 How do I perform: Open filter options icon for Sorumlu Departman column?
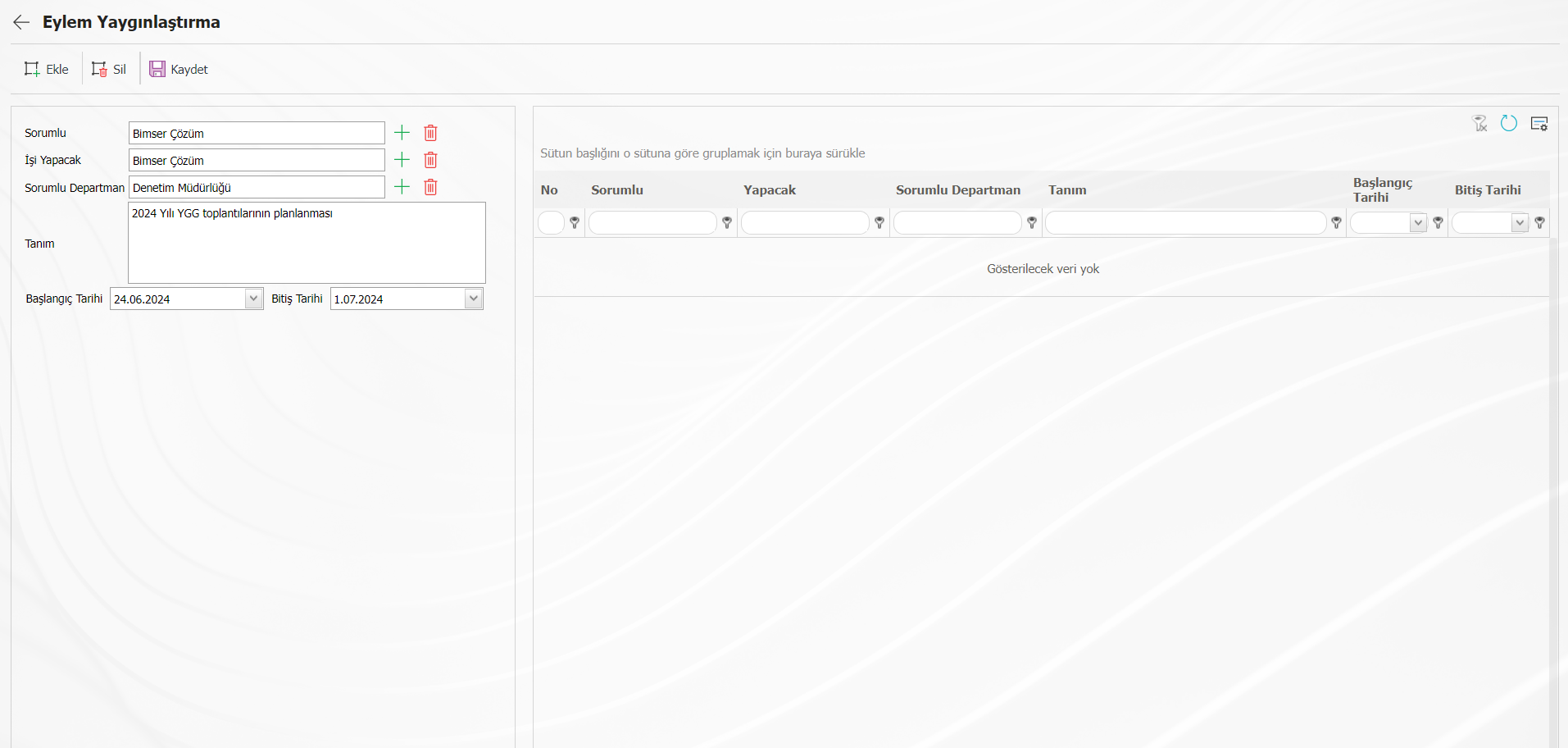(1032, 222)
